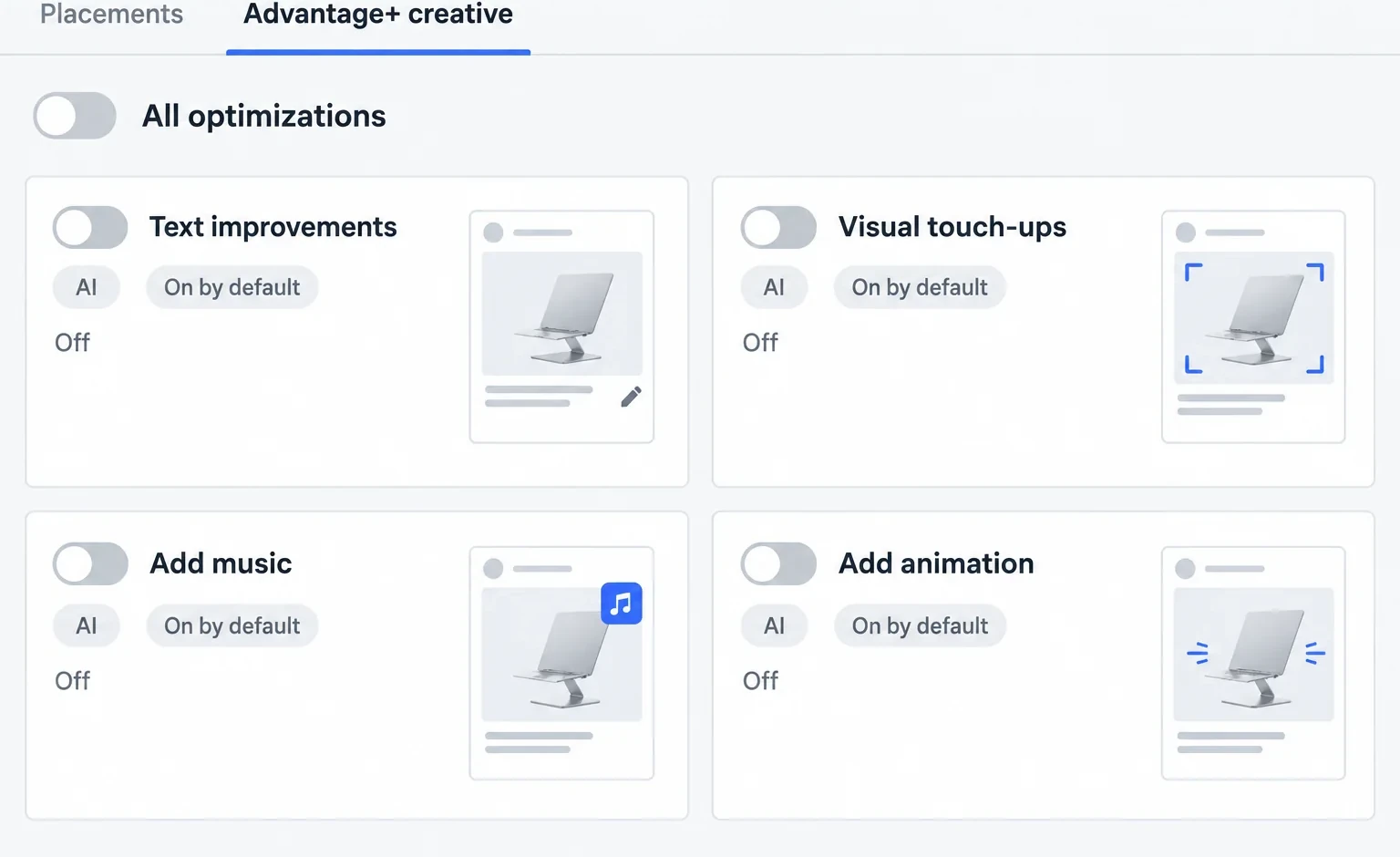The width and height of the screenshot is (1400, 857).
Task: Click the "Off" status under Add animation
Action: tap(760, 681)
